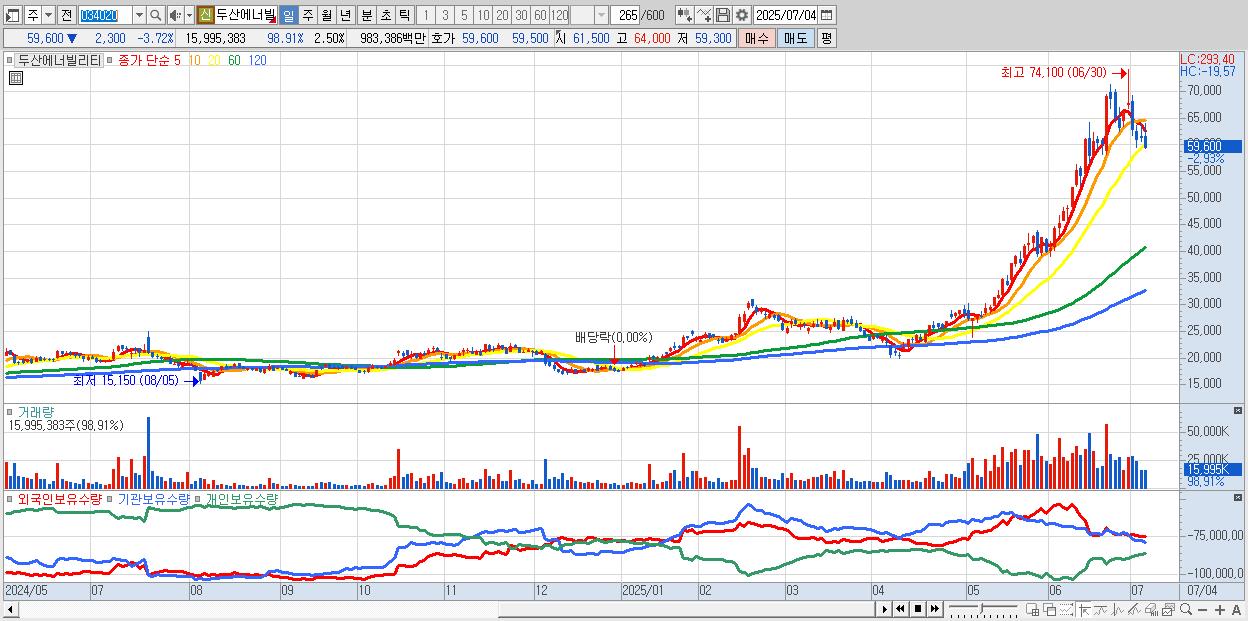1248x621 pixels.
Task: Expand the speaker options dropdown arrow
Action: coord(189,15)
